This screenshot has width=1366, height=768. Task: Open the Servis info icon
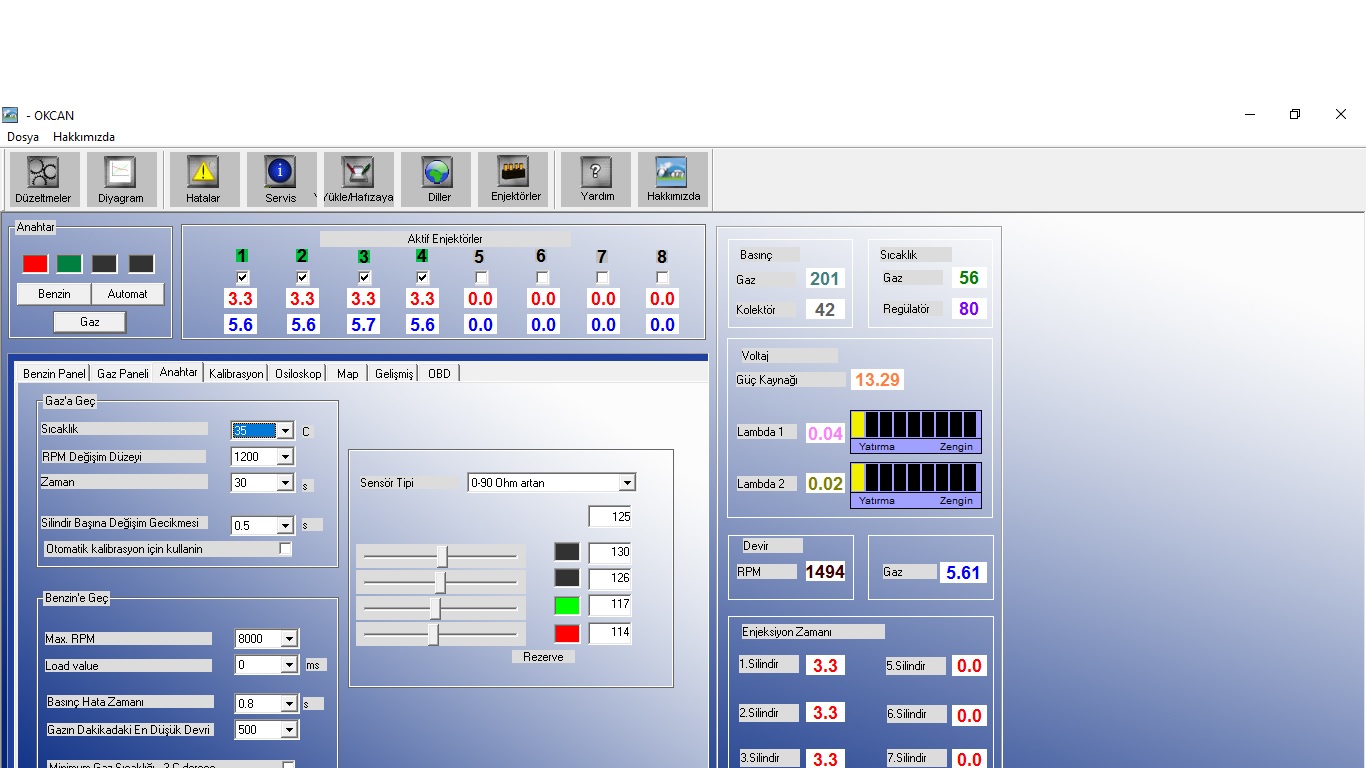tap(280, 179)
